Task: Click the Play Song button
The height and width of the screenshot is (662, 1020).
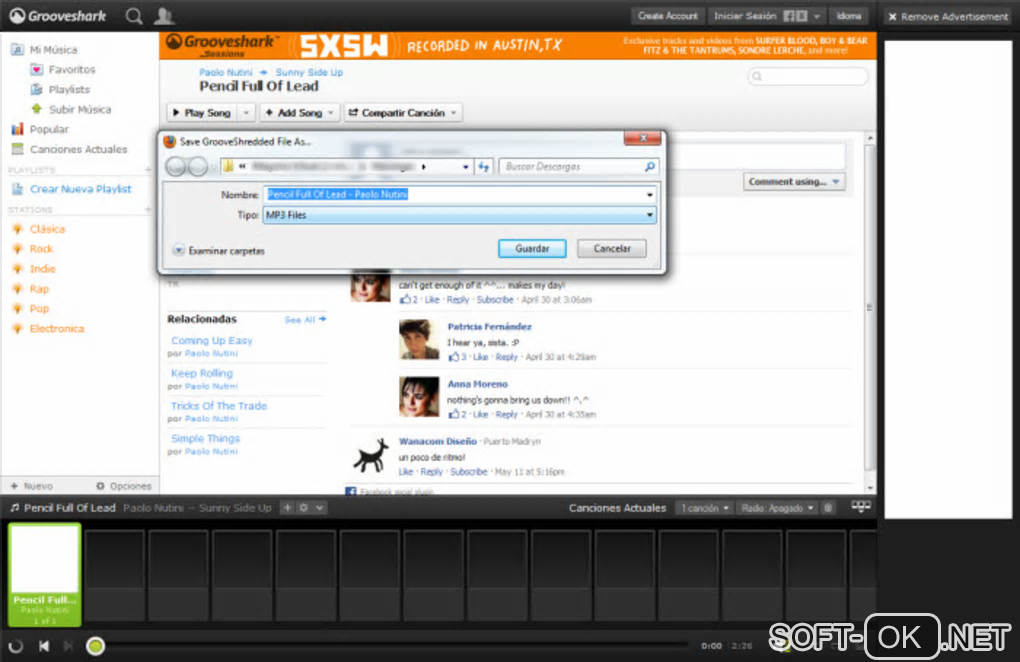Action: point(202,113)
